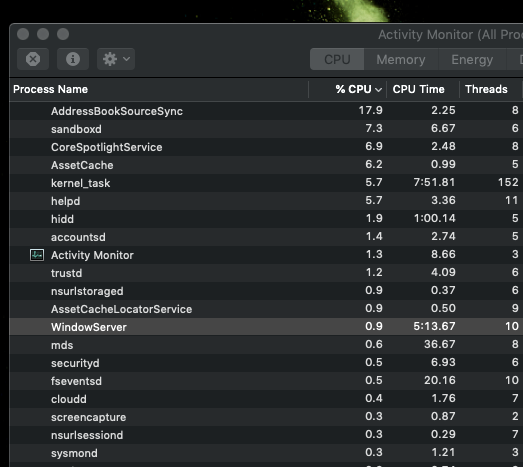Select the accountsd process
523x467 pixels.
266,237
